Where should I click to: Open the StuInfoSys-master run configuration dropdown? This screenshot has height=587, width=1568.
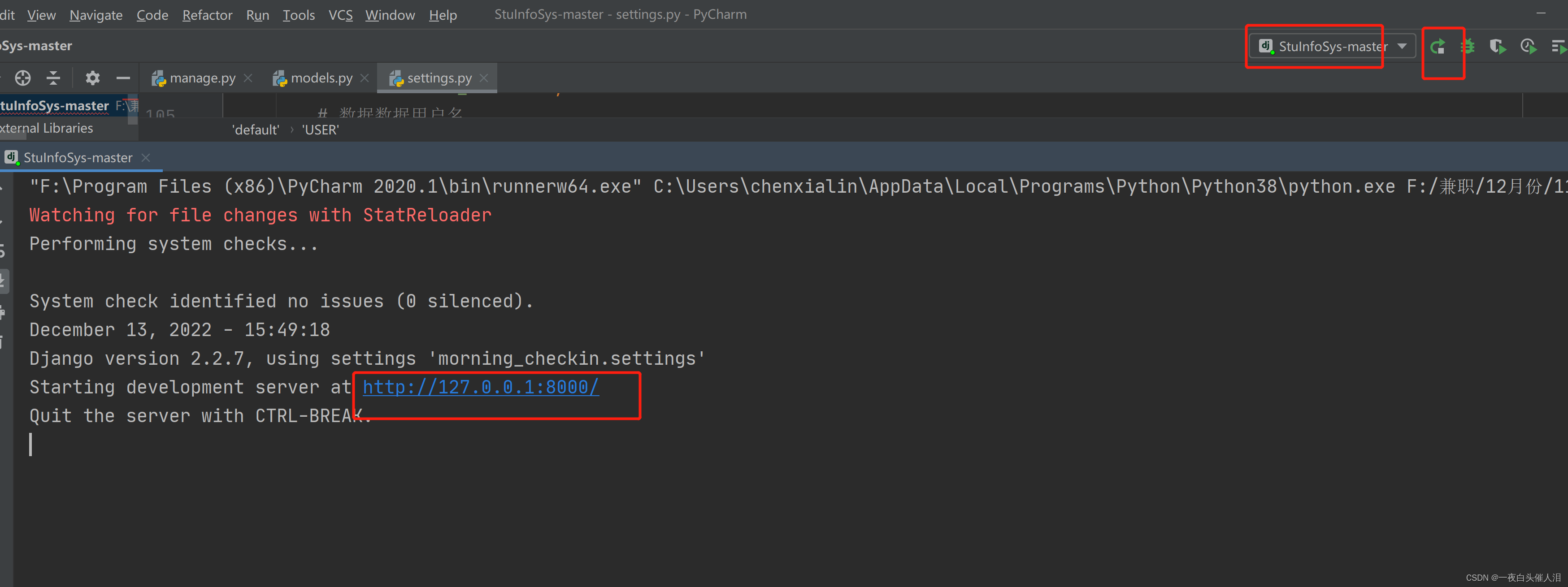(1333, 46)
